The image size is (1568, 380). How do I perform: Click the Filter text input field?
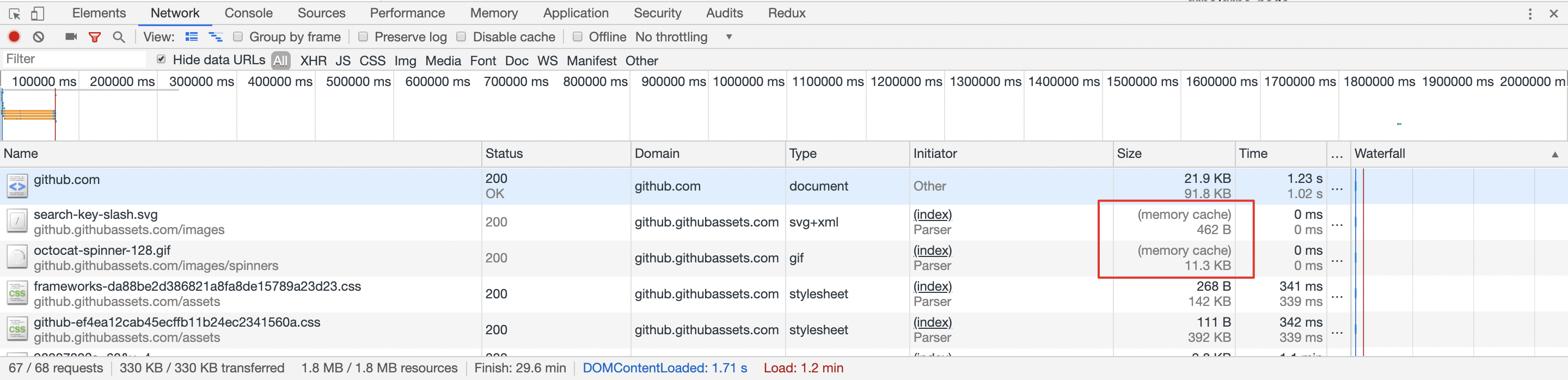click(73, 59)
